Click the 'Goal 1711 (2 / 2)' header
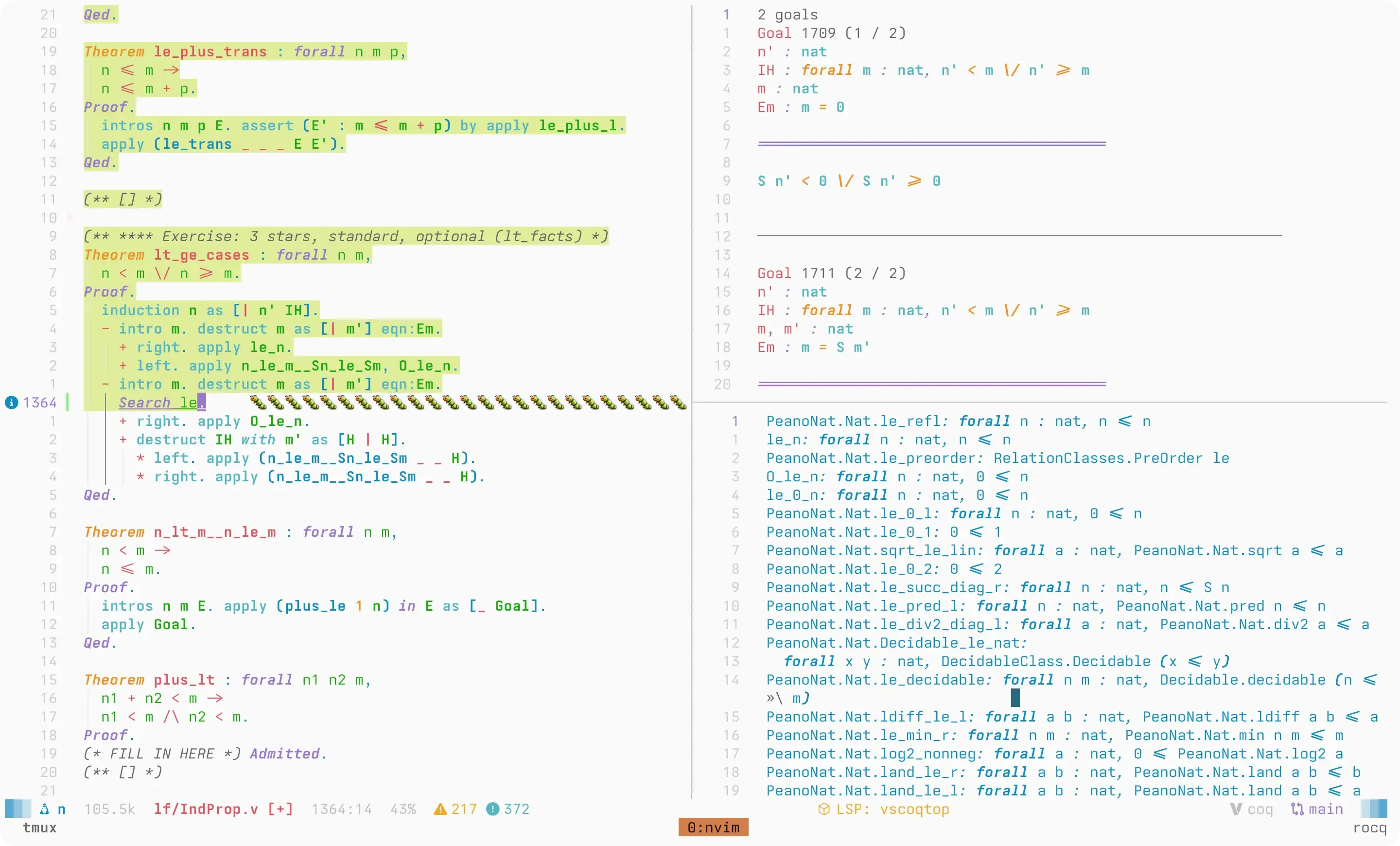The image size is (1400, 846). [831, 273]
